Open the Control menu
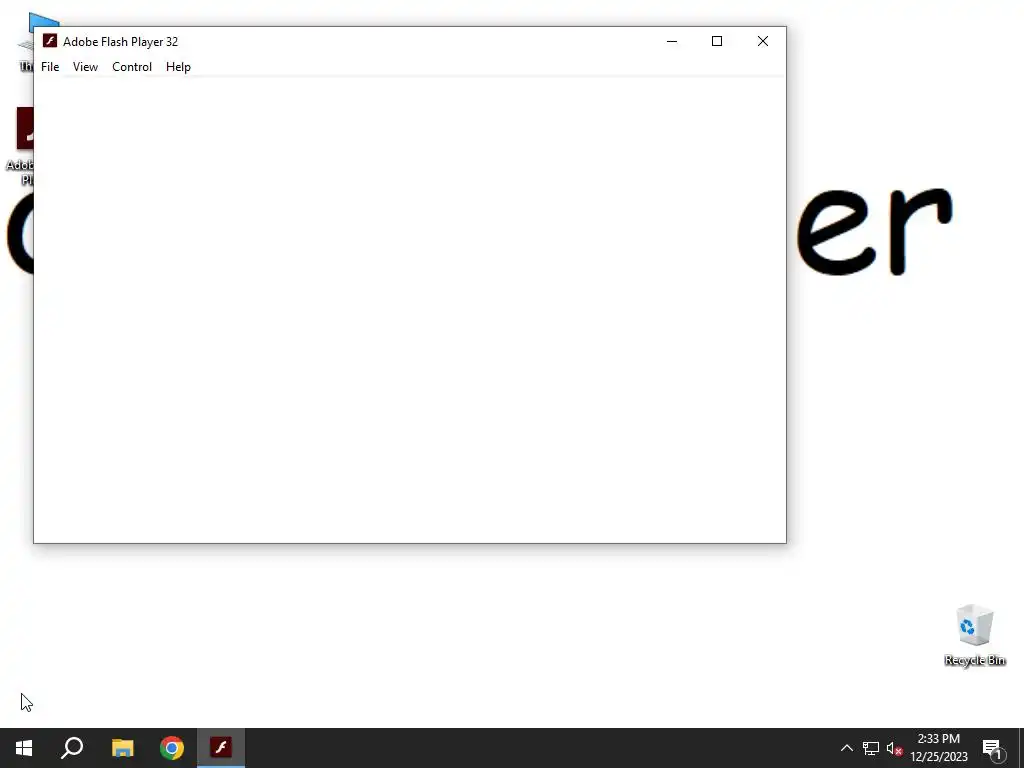 coord(131,67)
